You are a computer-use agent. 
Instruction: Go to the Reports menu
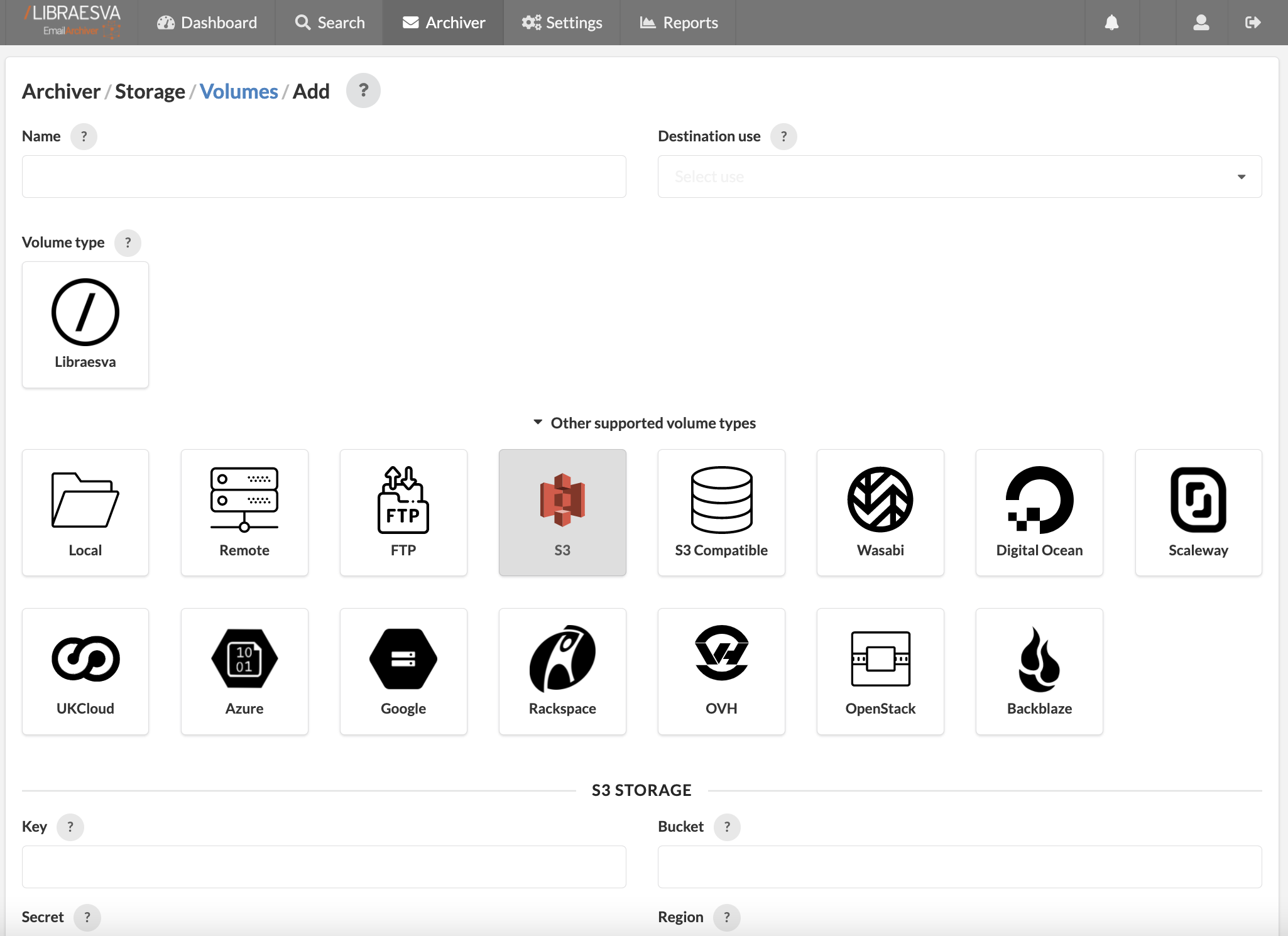click(679, 23)
